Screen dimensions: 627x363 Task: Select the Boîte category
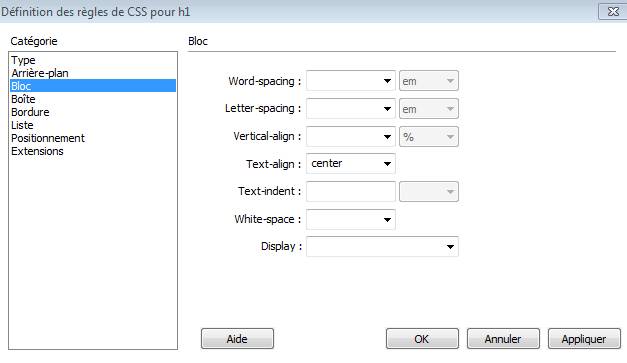tap(23, 99)
